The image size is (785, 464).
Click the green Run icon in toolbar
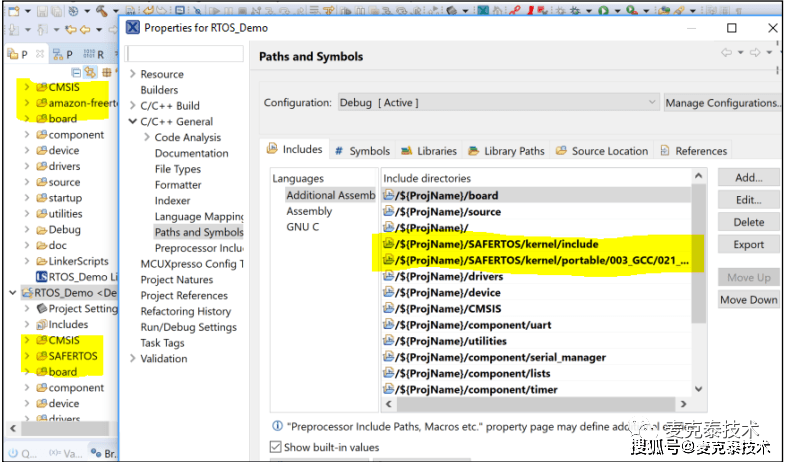[603, 11]
